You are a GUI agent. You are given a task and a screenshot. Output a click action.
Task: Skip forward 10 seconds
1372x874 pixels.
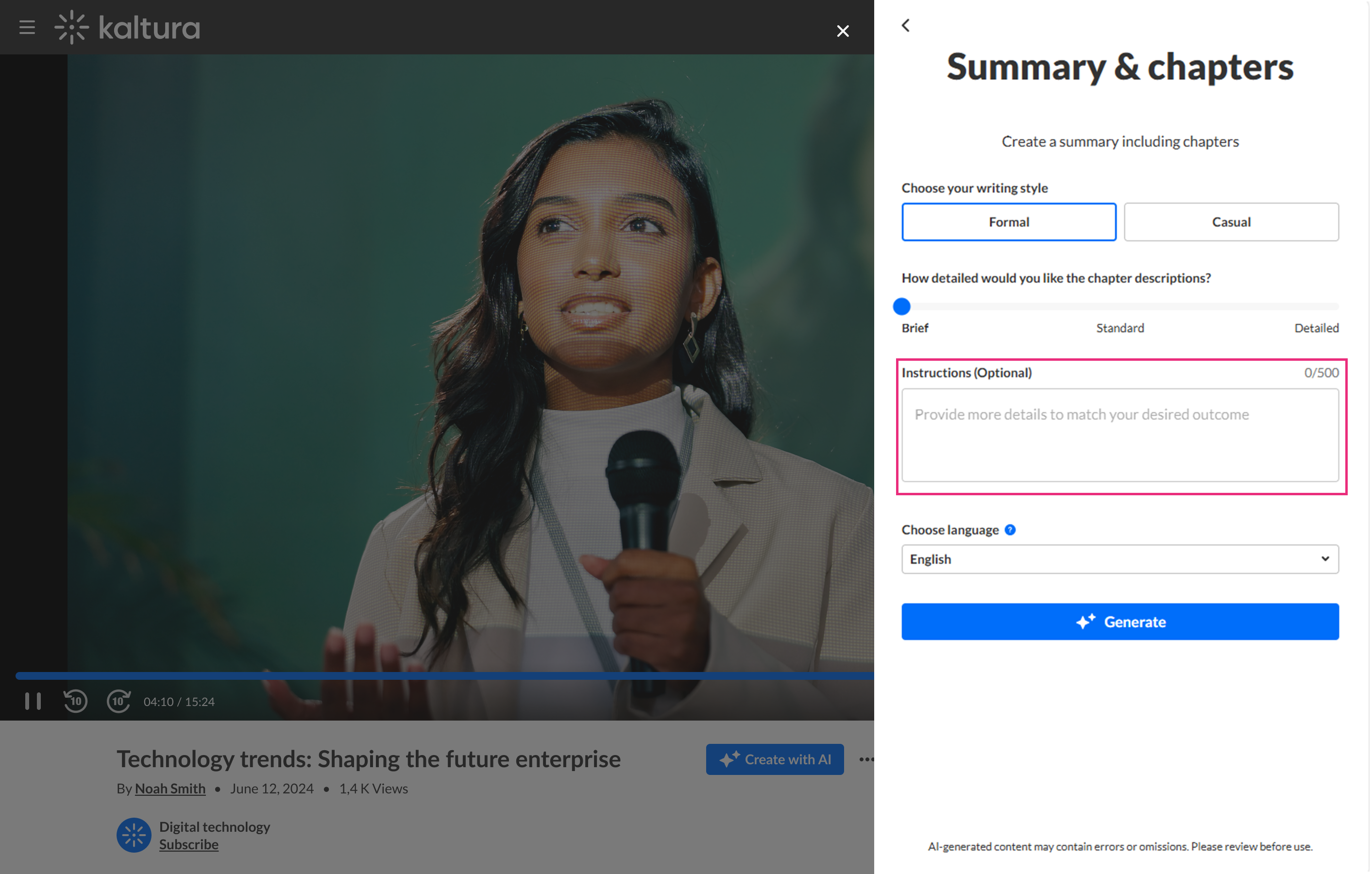pos(119,701)
